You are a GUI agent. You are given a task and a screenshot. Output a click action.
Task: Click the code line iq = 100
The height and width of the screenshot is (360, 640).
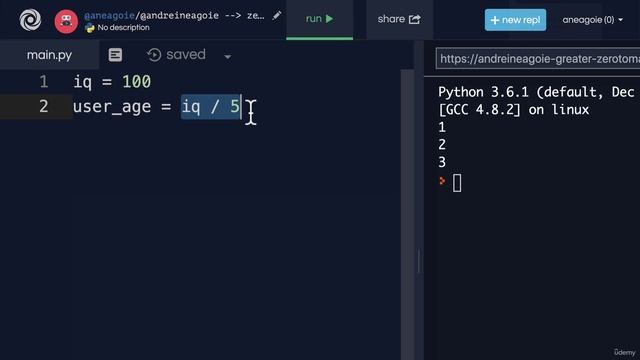click(x=112, y=82)
